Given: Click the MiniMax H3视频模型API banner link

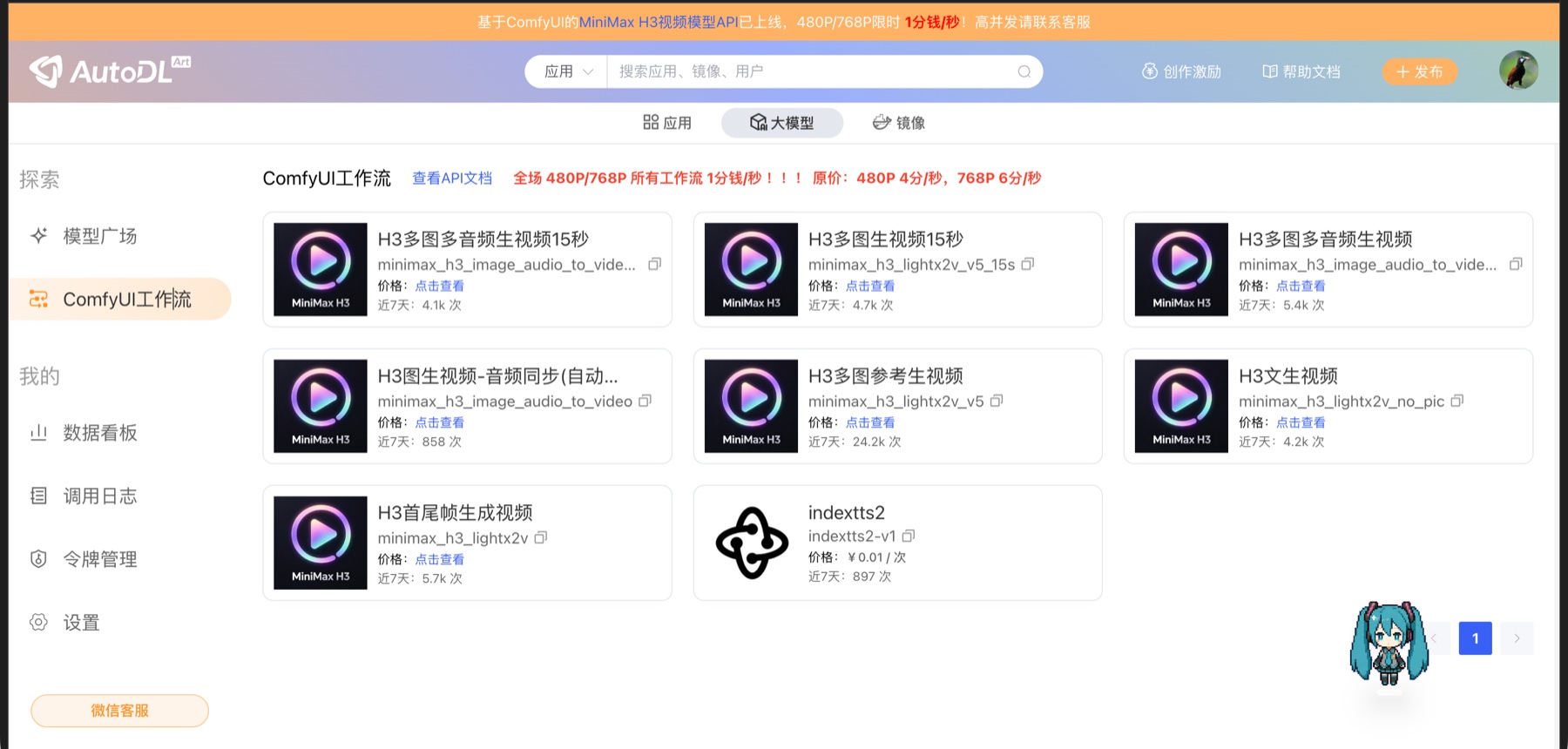Looking at the screenshot, I should tap(659, 22).
